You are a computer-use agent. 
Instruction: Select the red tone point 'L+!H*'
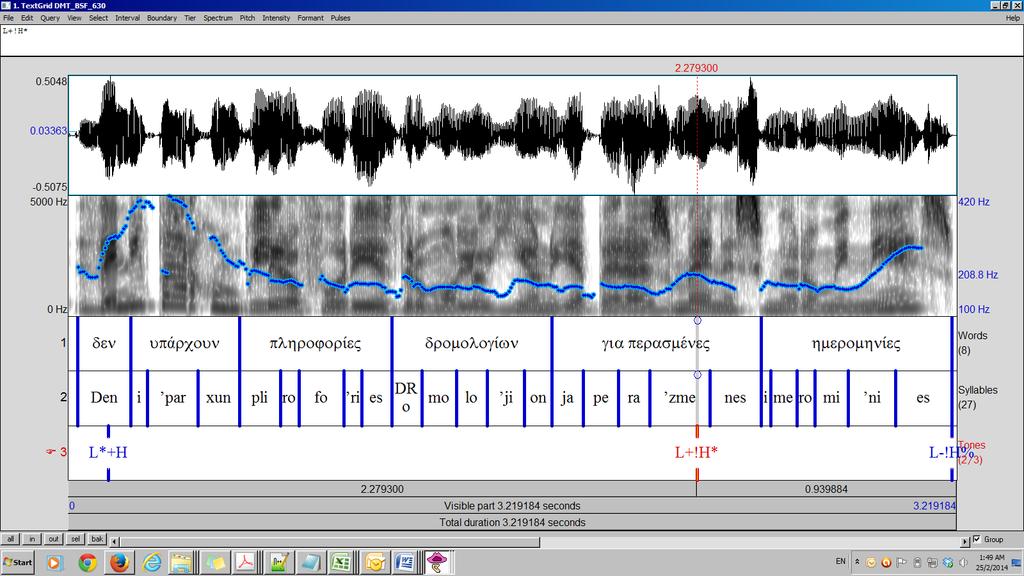tap(697, 453)
